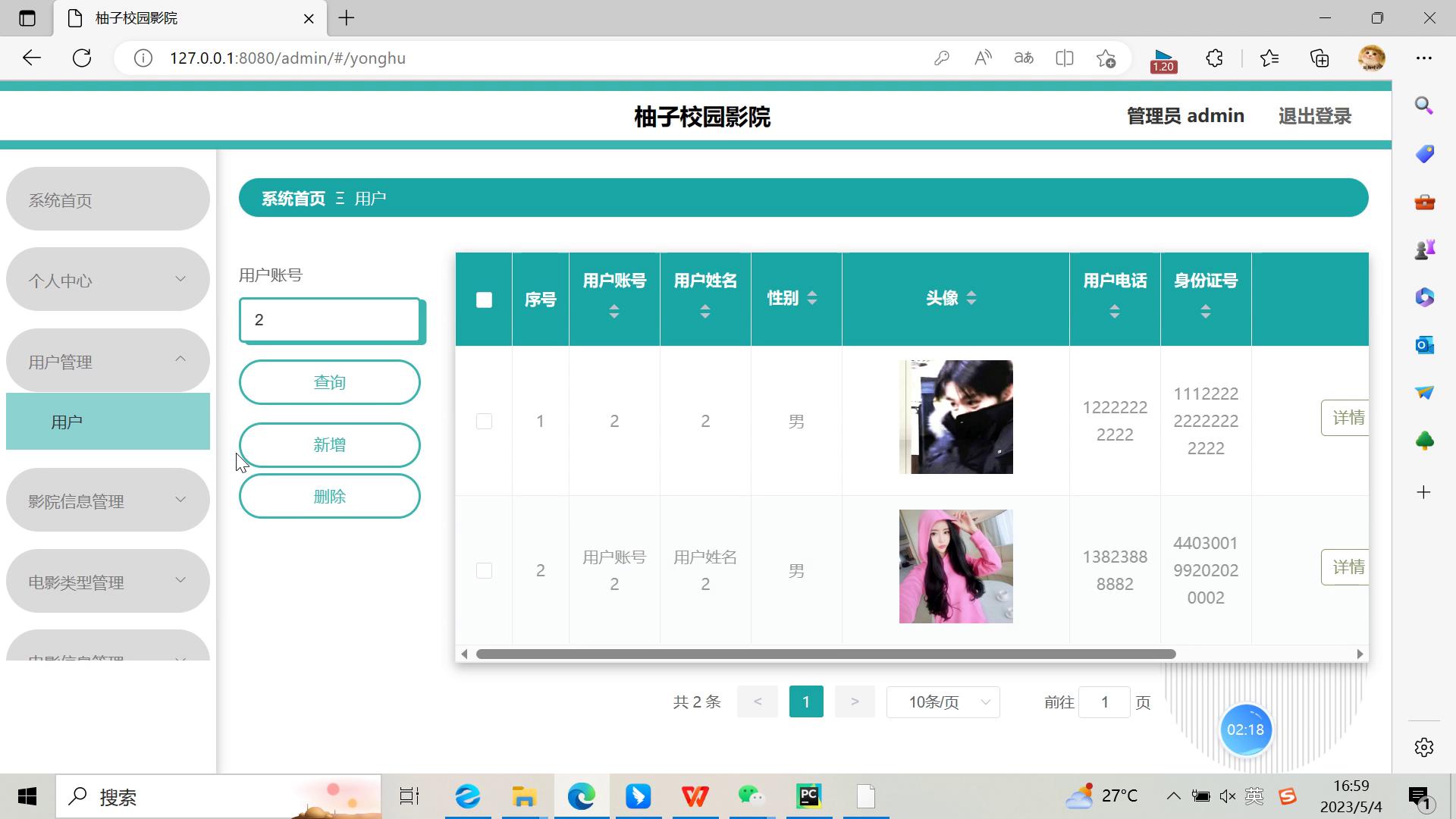The height and width of the screenshot is (819, 1456).
Task: Select page 1 in the pagination
Action: (x=806, y=702)
